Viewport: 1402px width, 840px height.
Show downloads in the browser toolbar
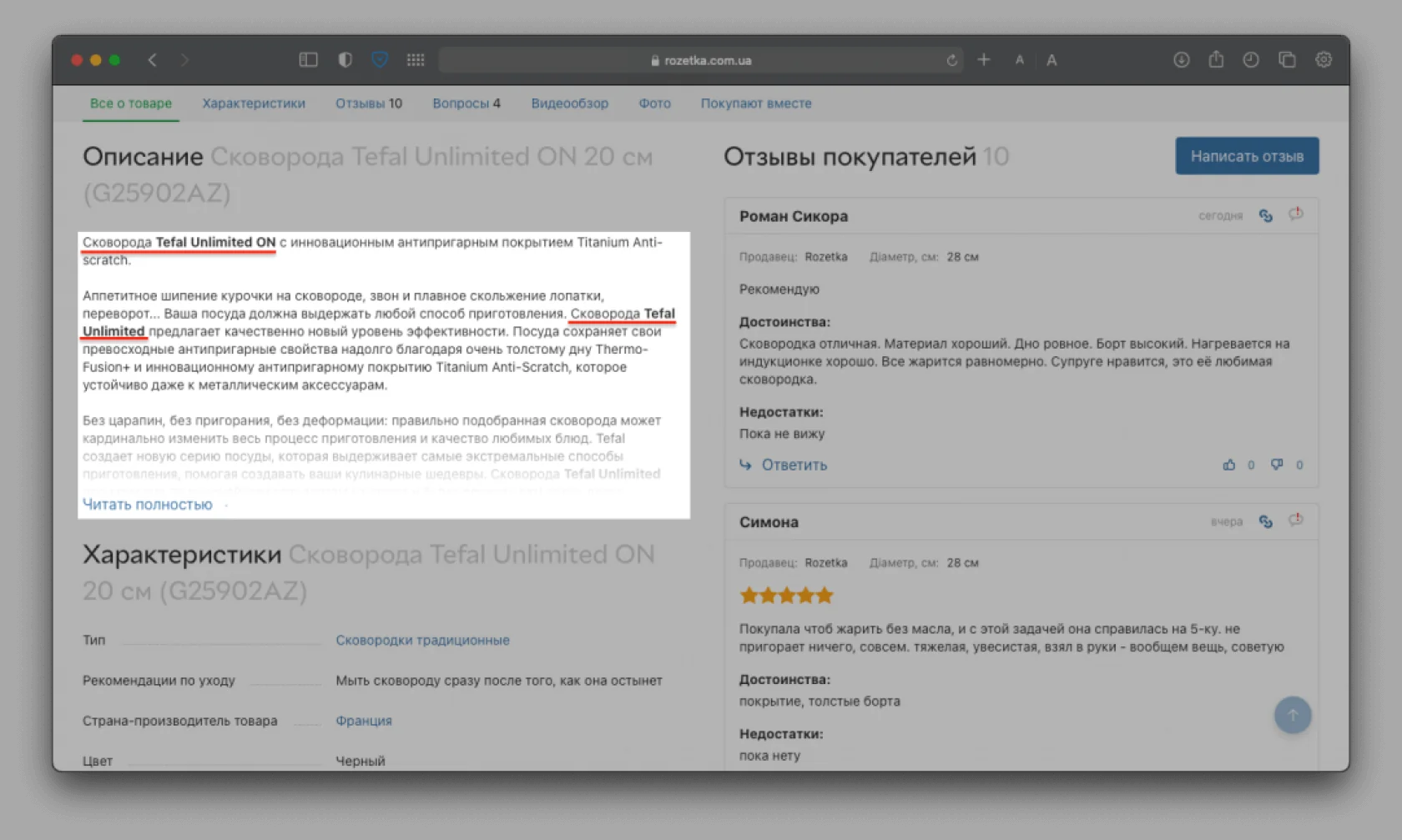pyautogui.click(x=1181, y=60)
